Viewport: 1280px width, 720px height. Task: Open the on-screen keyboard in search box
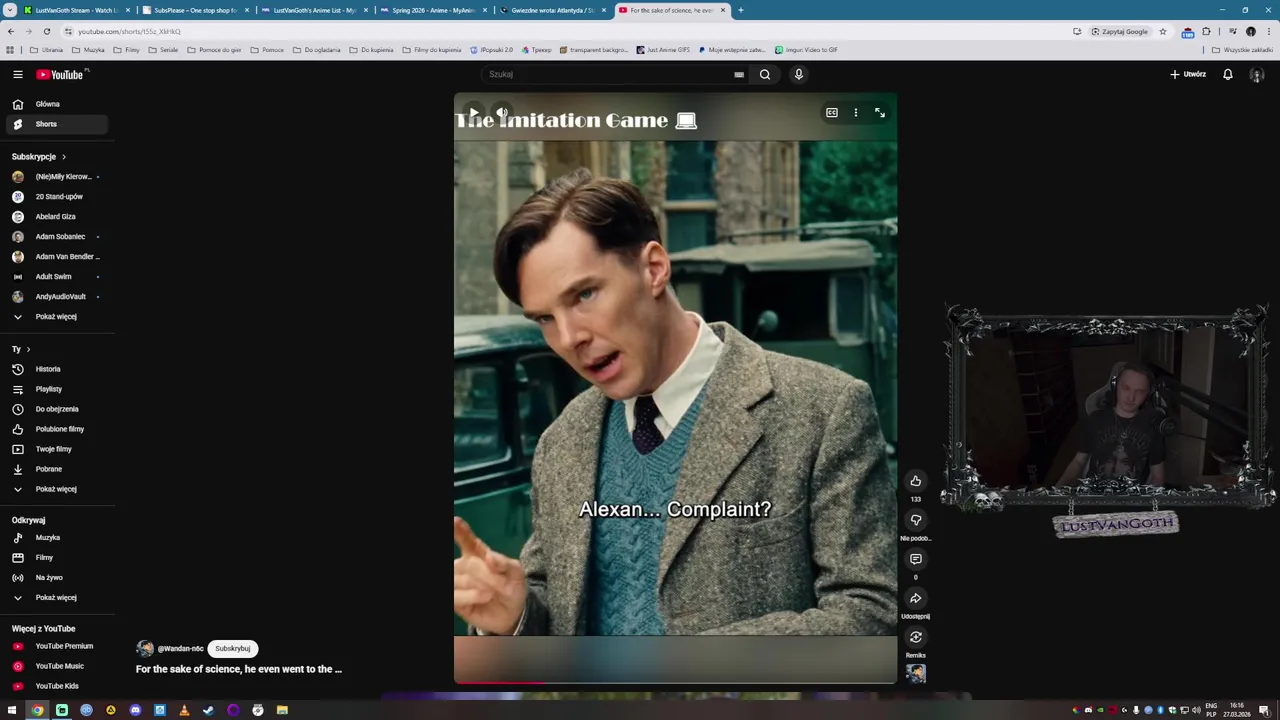click(x=739, y=74)
